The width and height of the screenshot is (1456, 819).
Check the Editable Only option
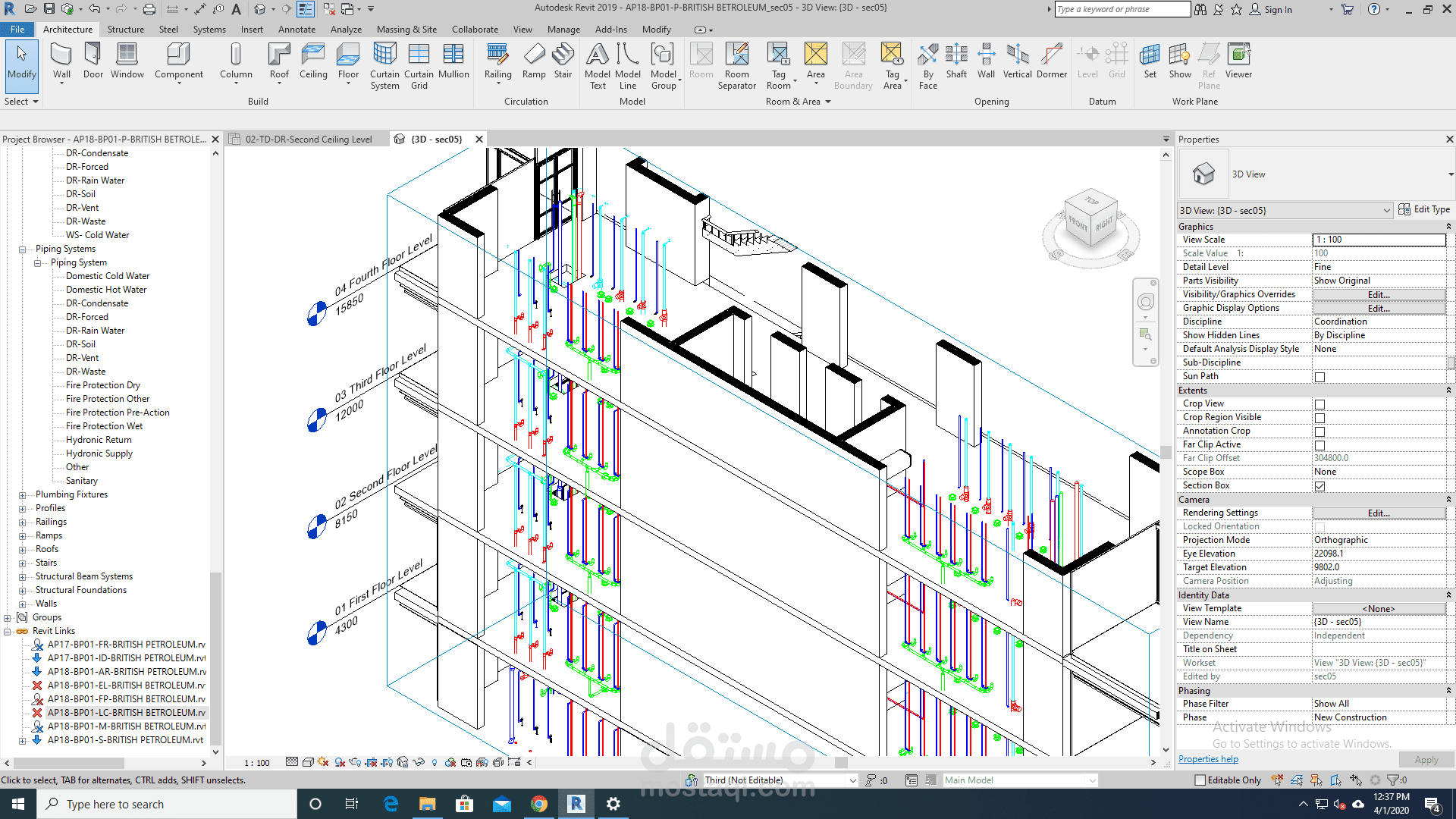pyautogui.click(x=1200, y=780)
